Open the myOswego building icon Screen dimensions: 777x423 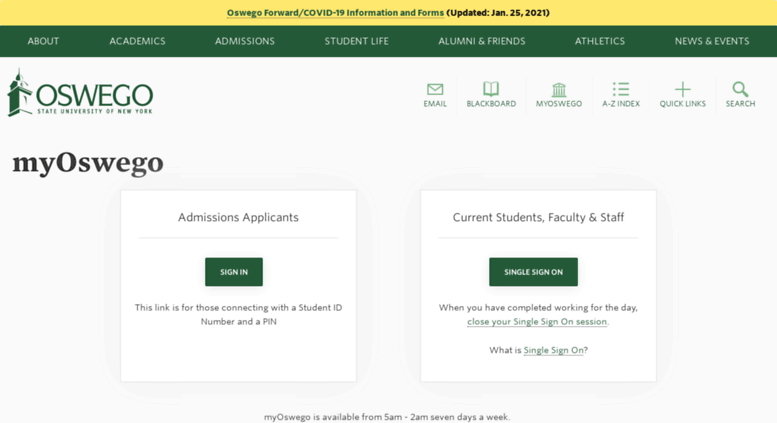pos(558,90)
